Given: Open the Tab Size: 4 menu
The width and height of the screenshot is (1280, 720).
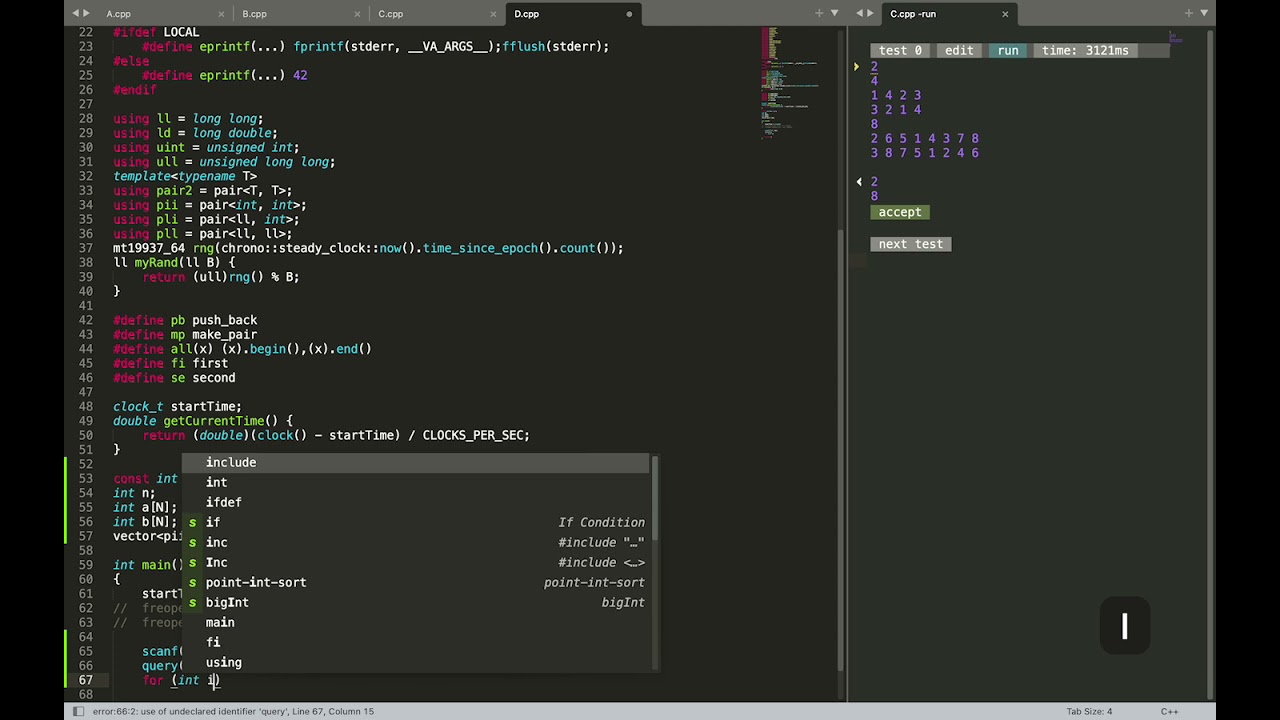Looking at the screenshot, I should (x=1089, y=711).
